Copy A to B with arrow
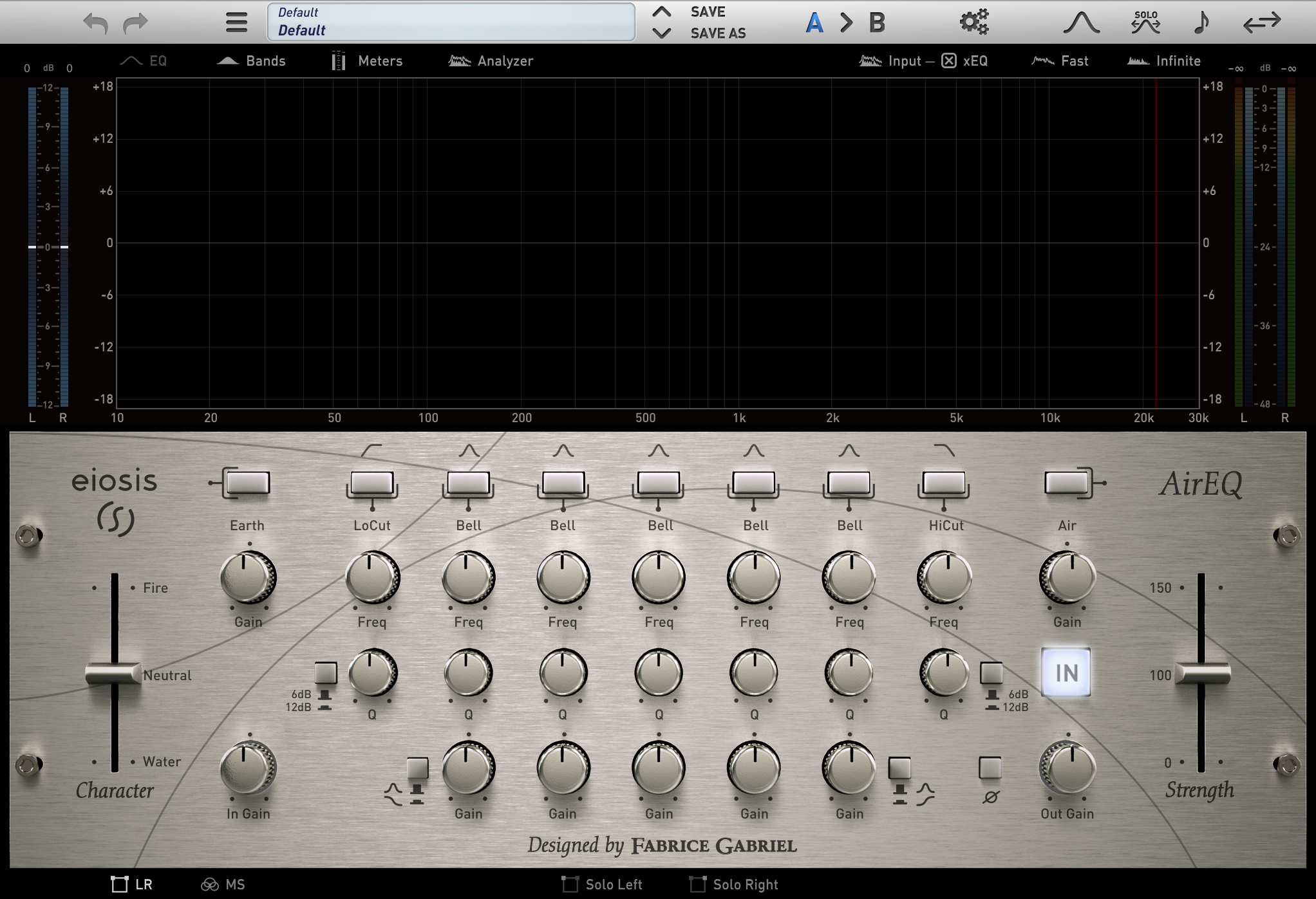 [x=847, y=23]
